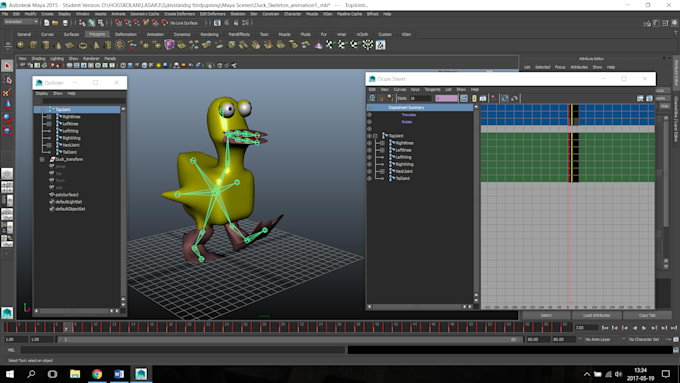The image size is (680, 383).
Task: Expand RightKnee in the Dope Sheet outliner
Action: point(382,143)
